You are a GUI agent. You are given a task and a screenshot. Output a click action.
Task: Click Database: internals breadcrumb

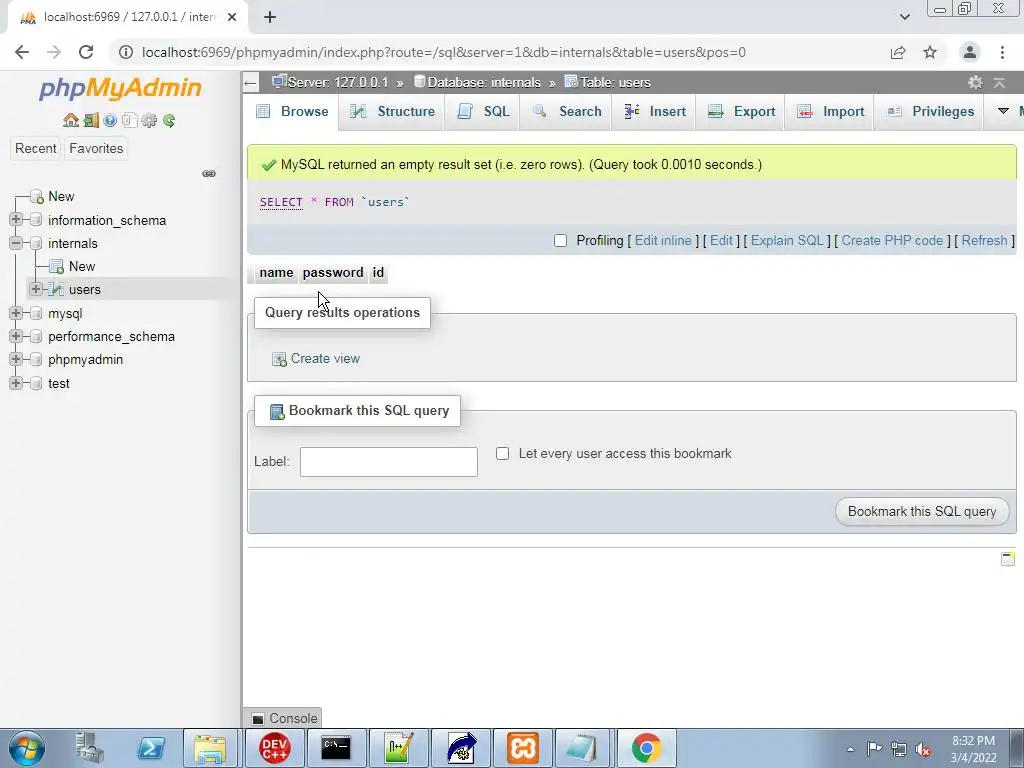click(x=484, y=82)
